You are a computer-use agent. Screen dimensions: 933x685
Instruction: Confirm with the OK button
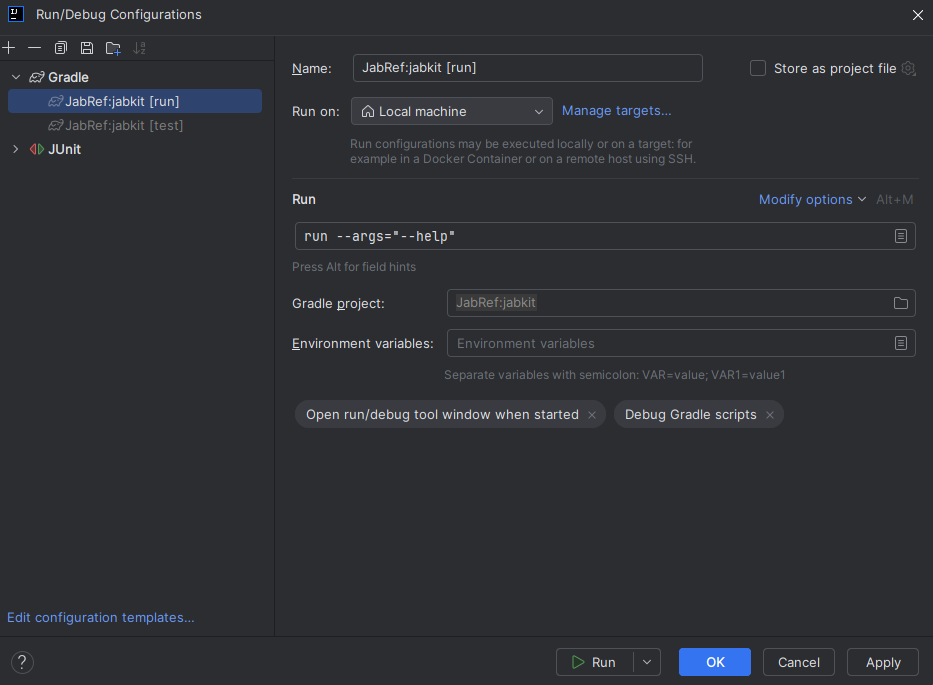[x=715, y=662]
